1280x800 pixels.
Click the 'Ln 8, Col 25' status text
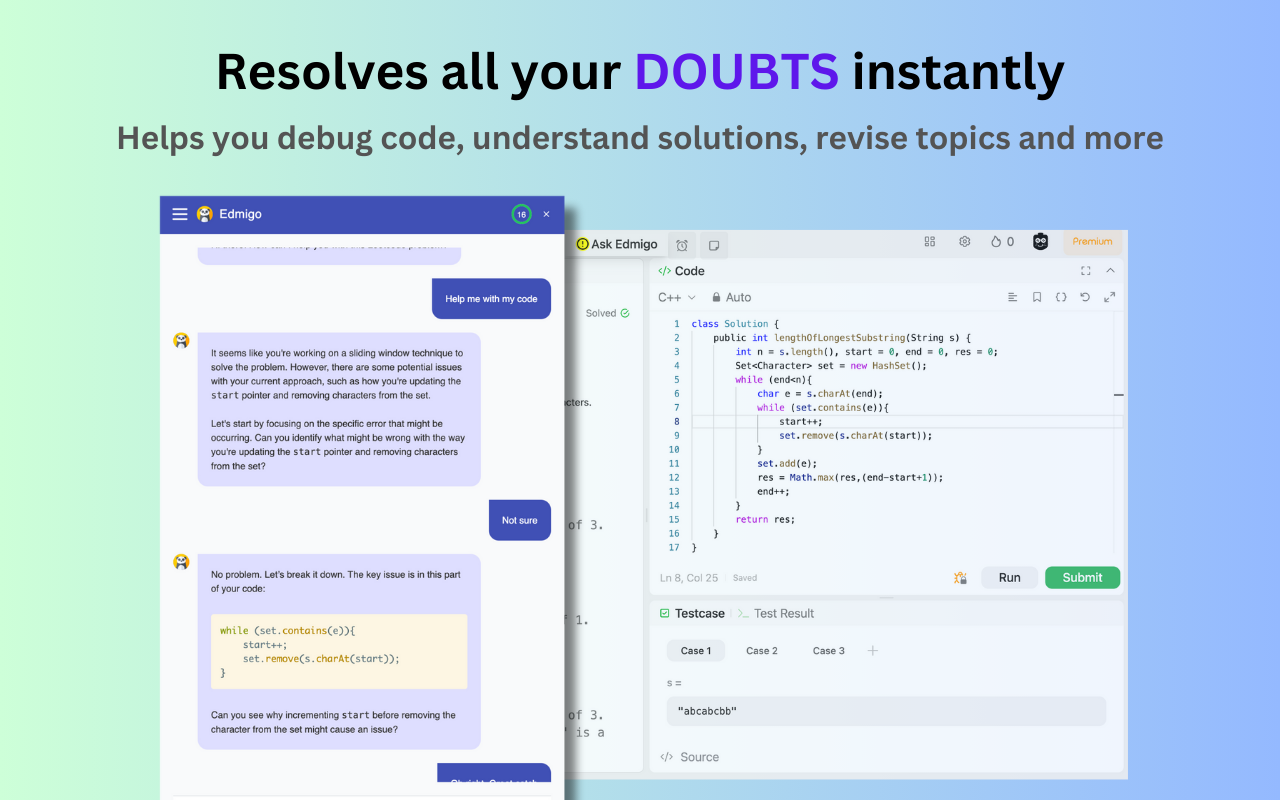point(689,578)
